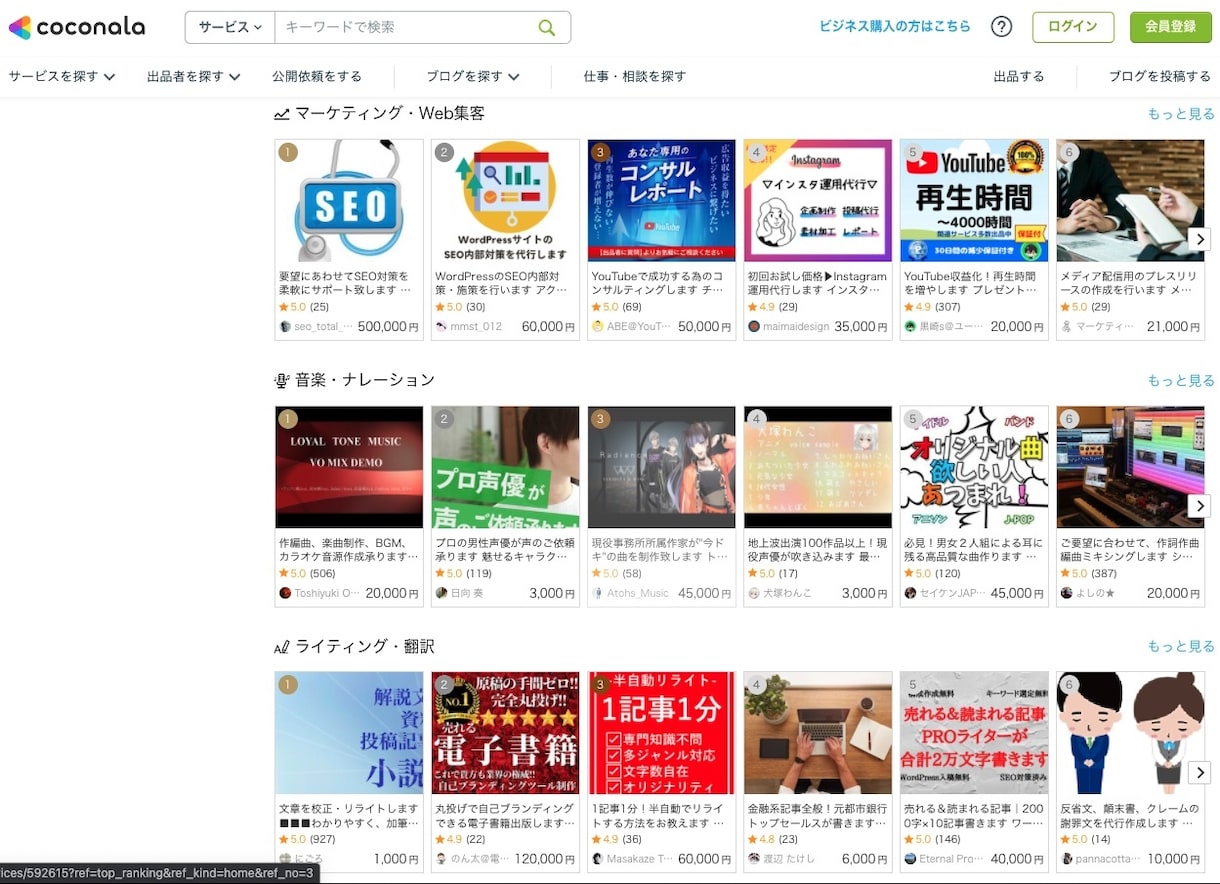1220x884 pixels.
Task: Open WordPress SEO内部対策 service thumbnail
Action: coord(505,201)
